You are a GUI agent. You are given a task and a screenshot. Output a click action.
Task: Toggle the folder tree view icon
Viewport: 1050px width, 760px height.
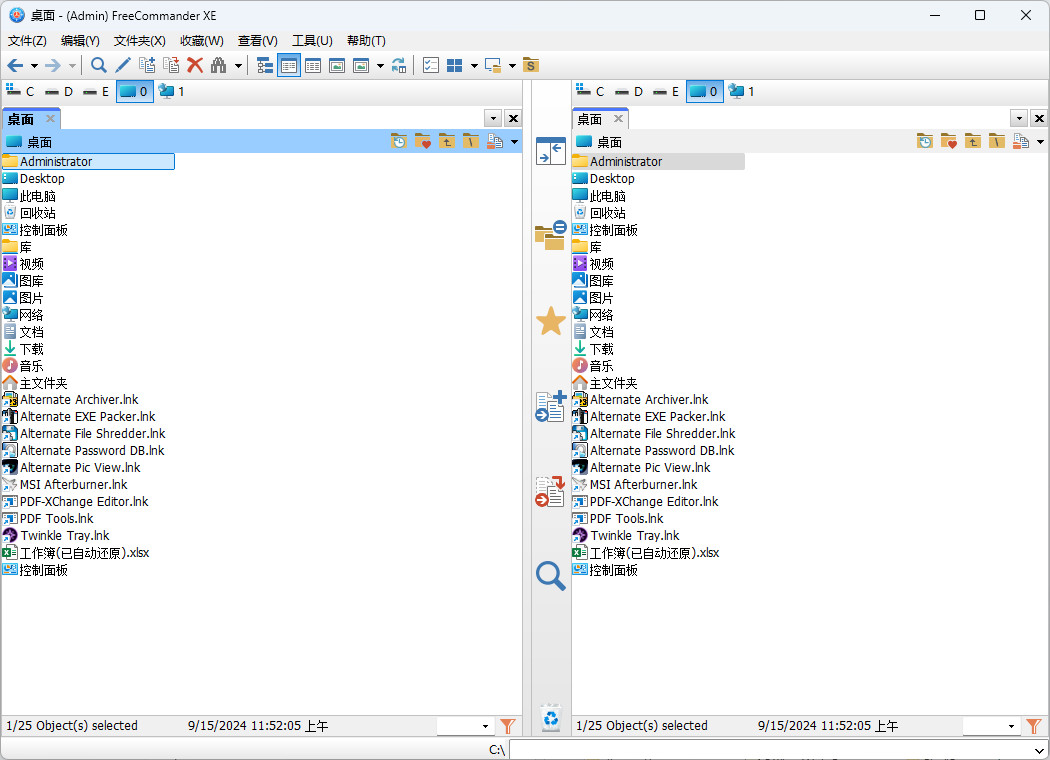coord(265,65)
